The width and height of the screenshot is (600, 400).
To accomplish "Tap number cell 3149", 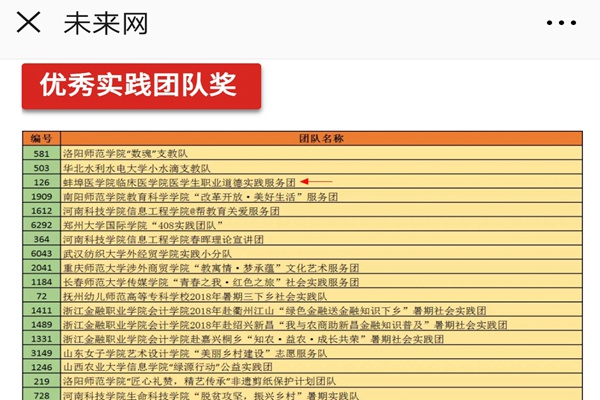I will pyautogui.click(x=41, y=353).
